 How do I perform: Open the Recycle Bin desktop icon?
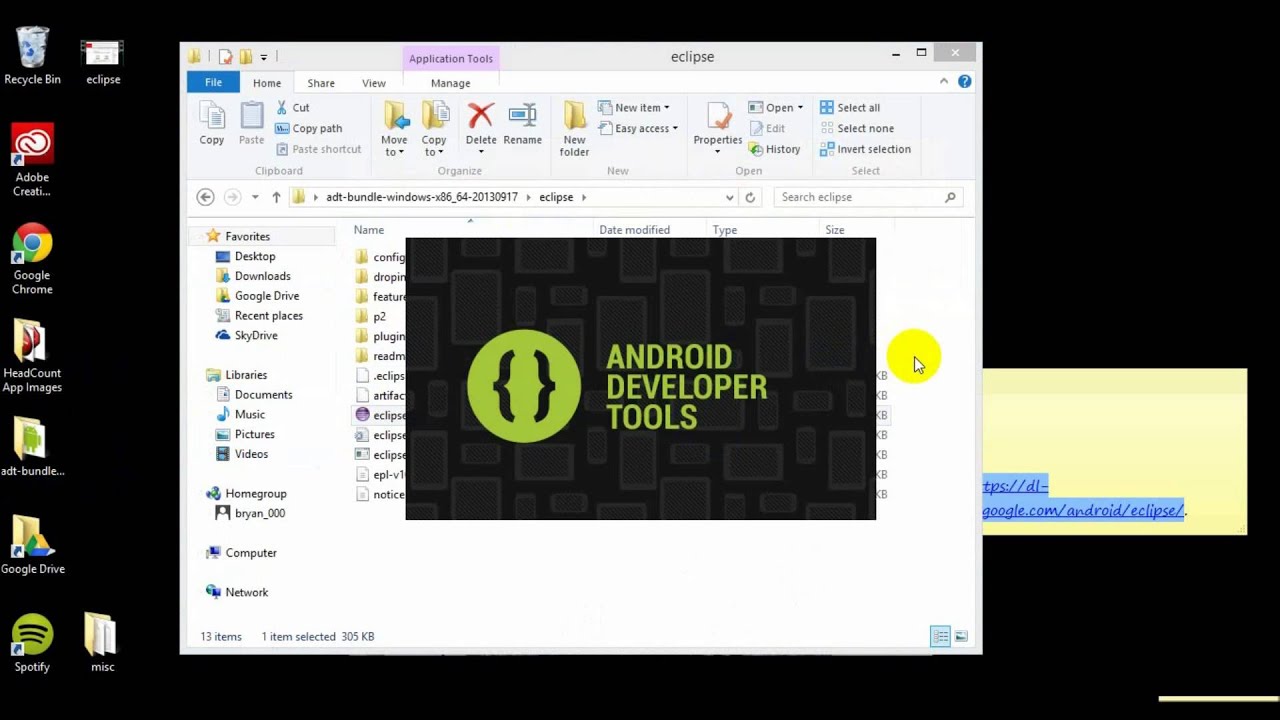coord(32,55)
